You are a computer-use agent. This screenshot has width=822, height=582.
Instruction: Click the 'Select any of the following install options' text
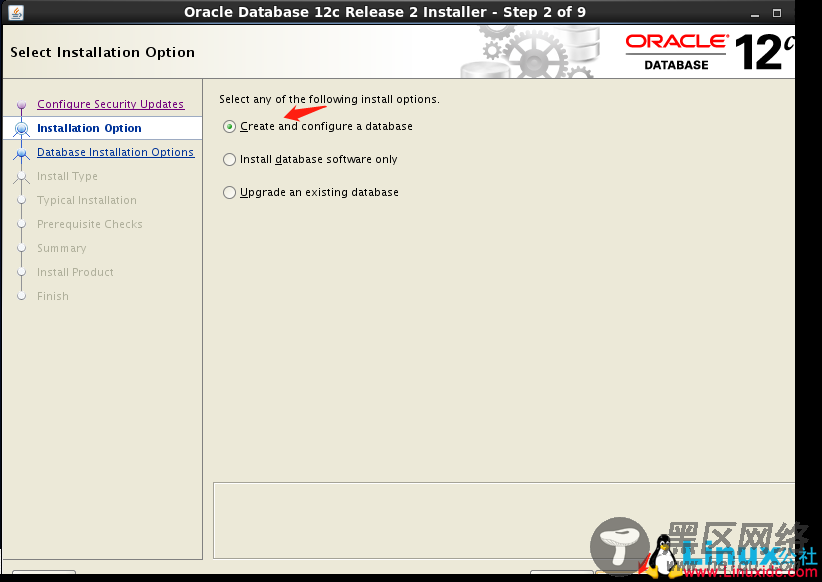[x=329, y=99]
